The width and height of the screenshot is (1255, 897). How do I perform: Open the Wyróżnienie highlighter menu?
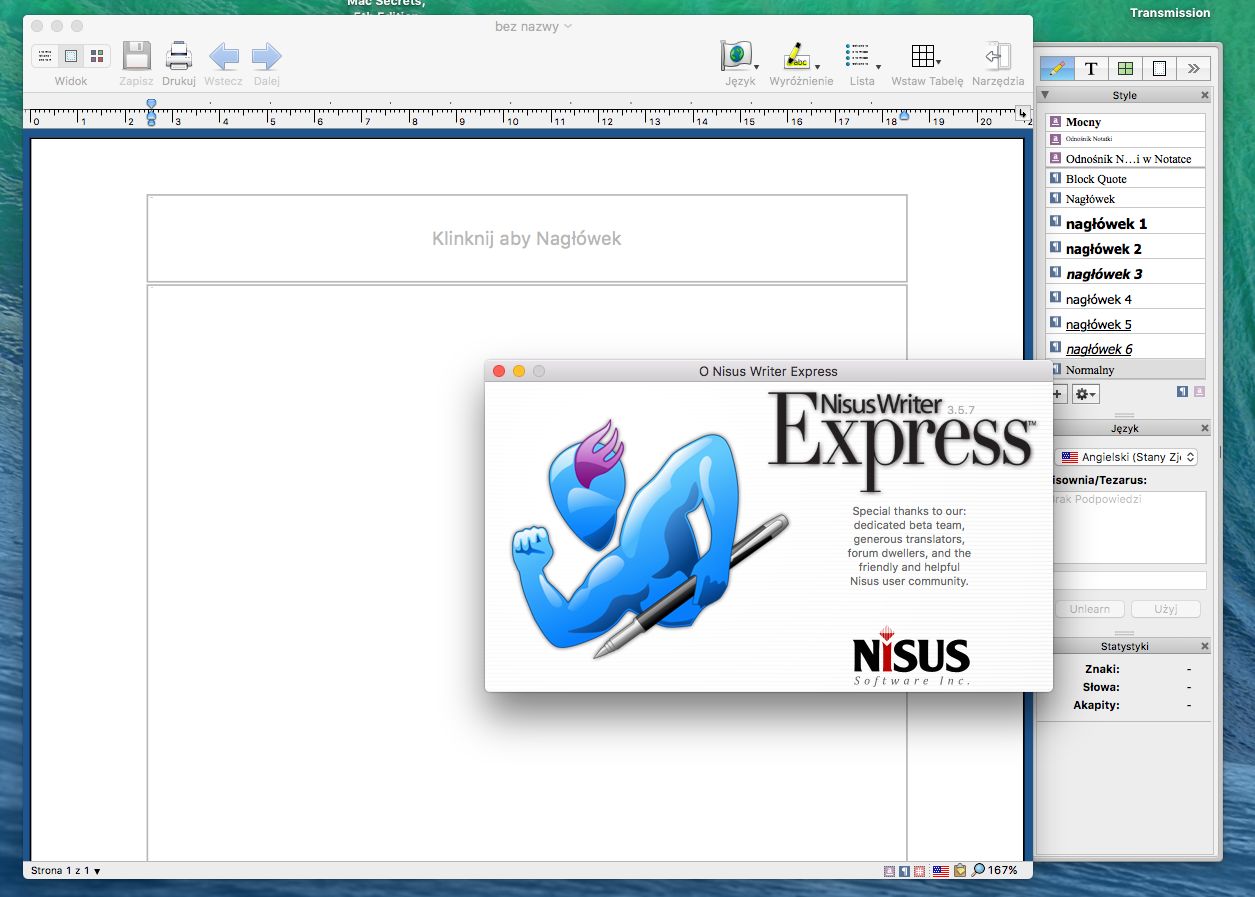click(800, 56)
